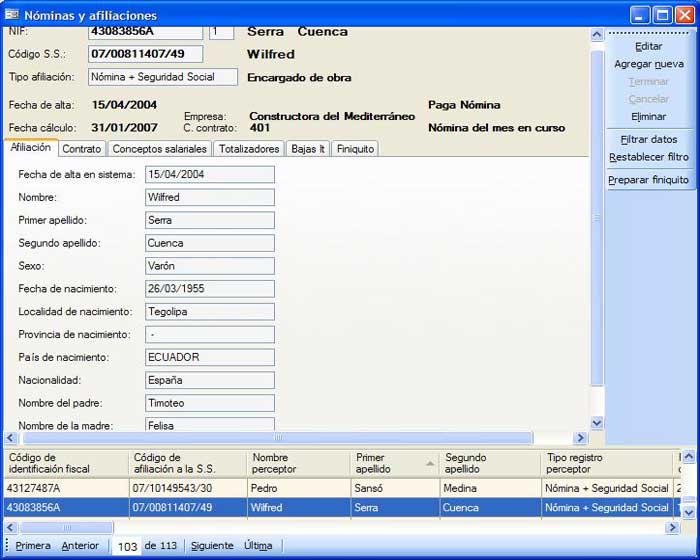Sort by Primer apellido column header

(x=393, y=463)
